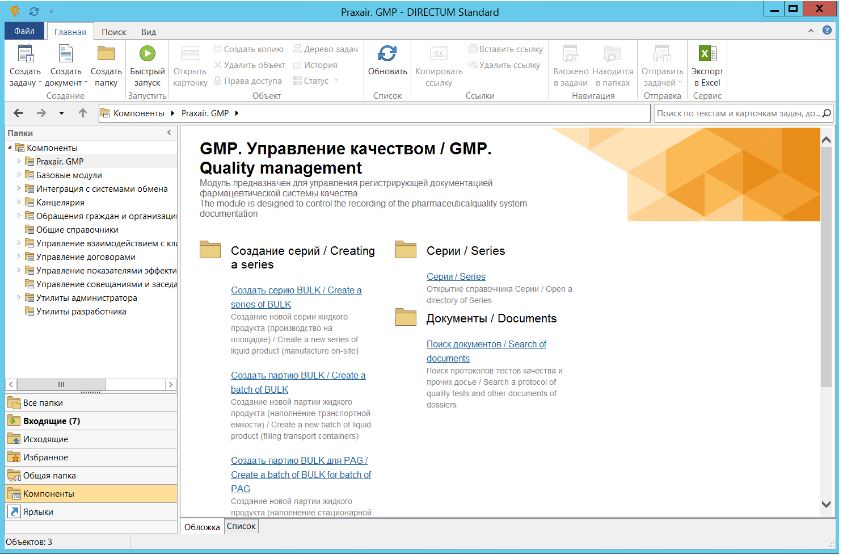Open link Создать партию BULK для PAG

click(301, 474)
